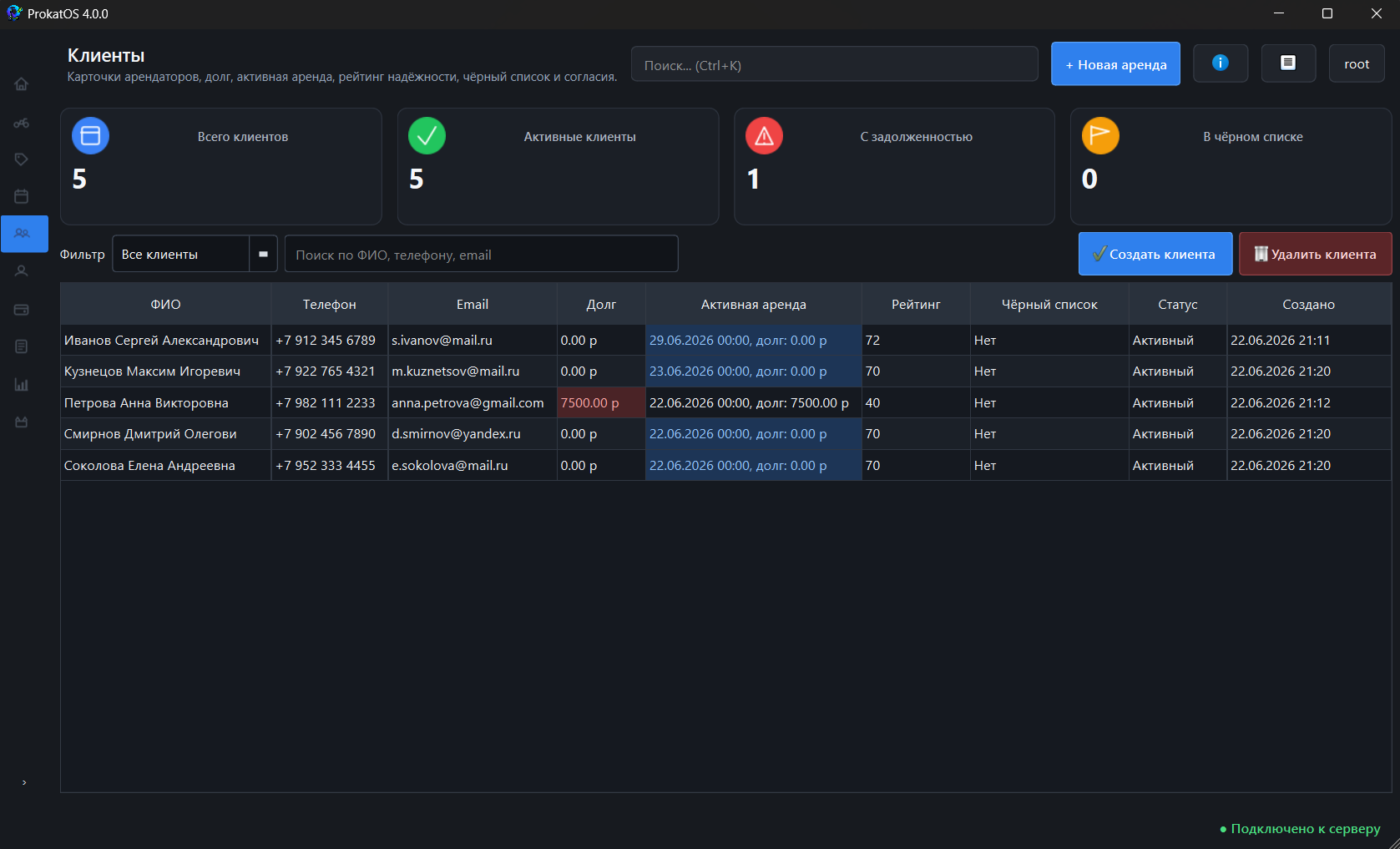
Task: Click the Создать клиента button
Action: (1155, 254)
